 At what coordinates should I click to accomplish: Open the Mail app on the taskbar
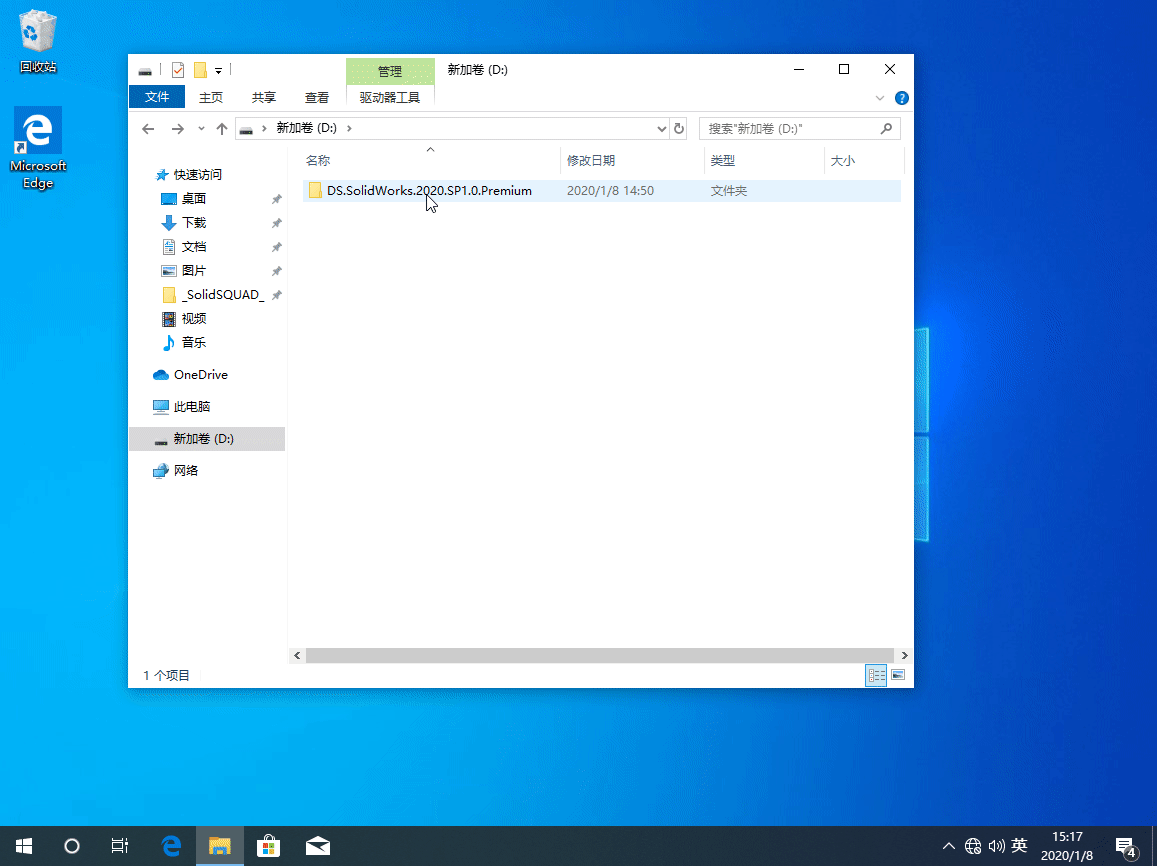[317, 846]
